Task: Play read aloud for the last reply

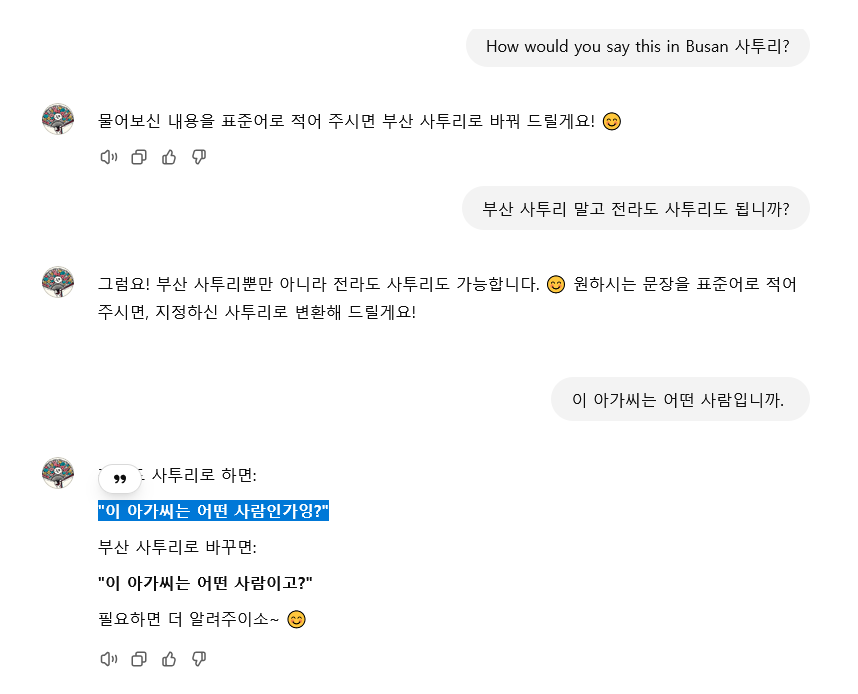Action: coord(109,659)
